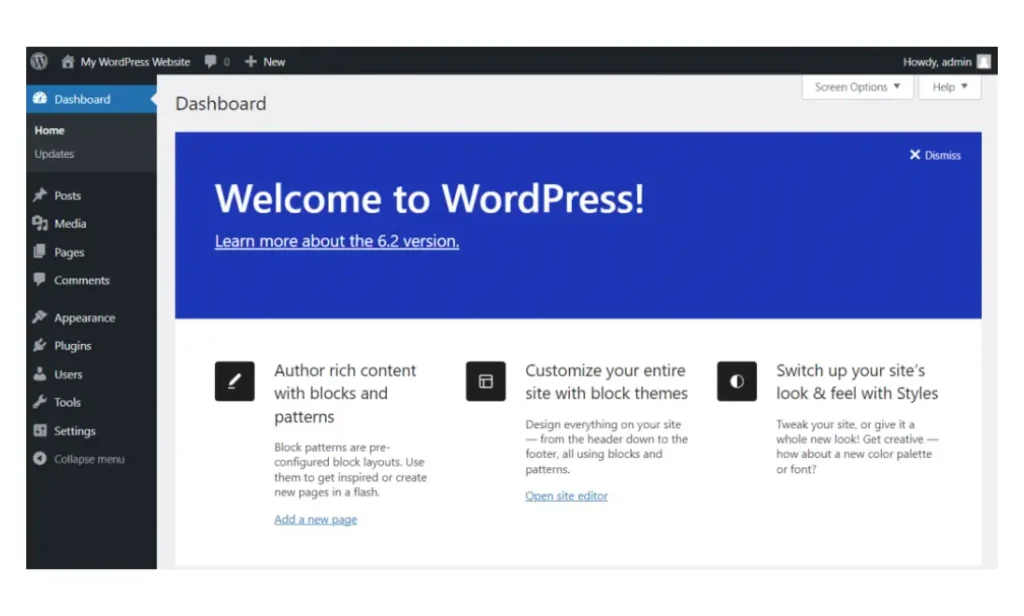The height and width of the screenshot is (616, 1024).
Task: Open the Posts menu
Action: click(67, 195)
